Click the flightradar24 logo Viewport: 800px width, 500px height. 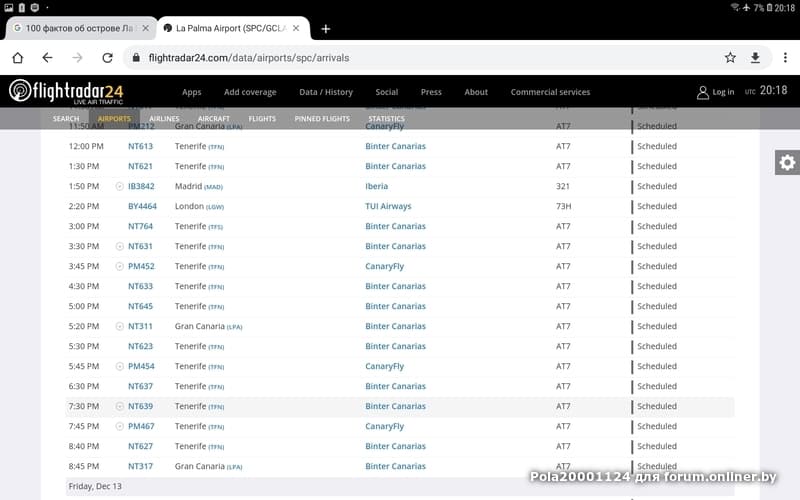click(x=66, y=91)
